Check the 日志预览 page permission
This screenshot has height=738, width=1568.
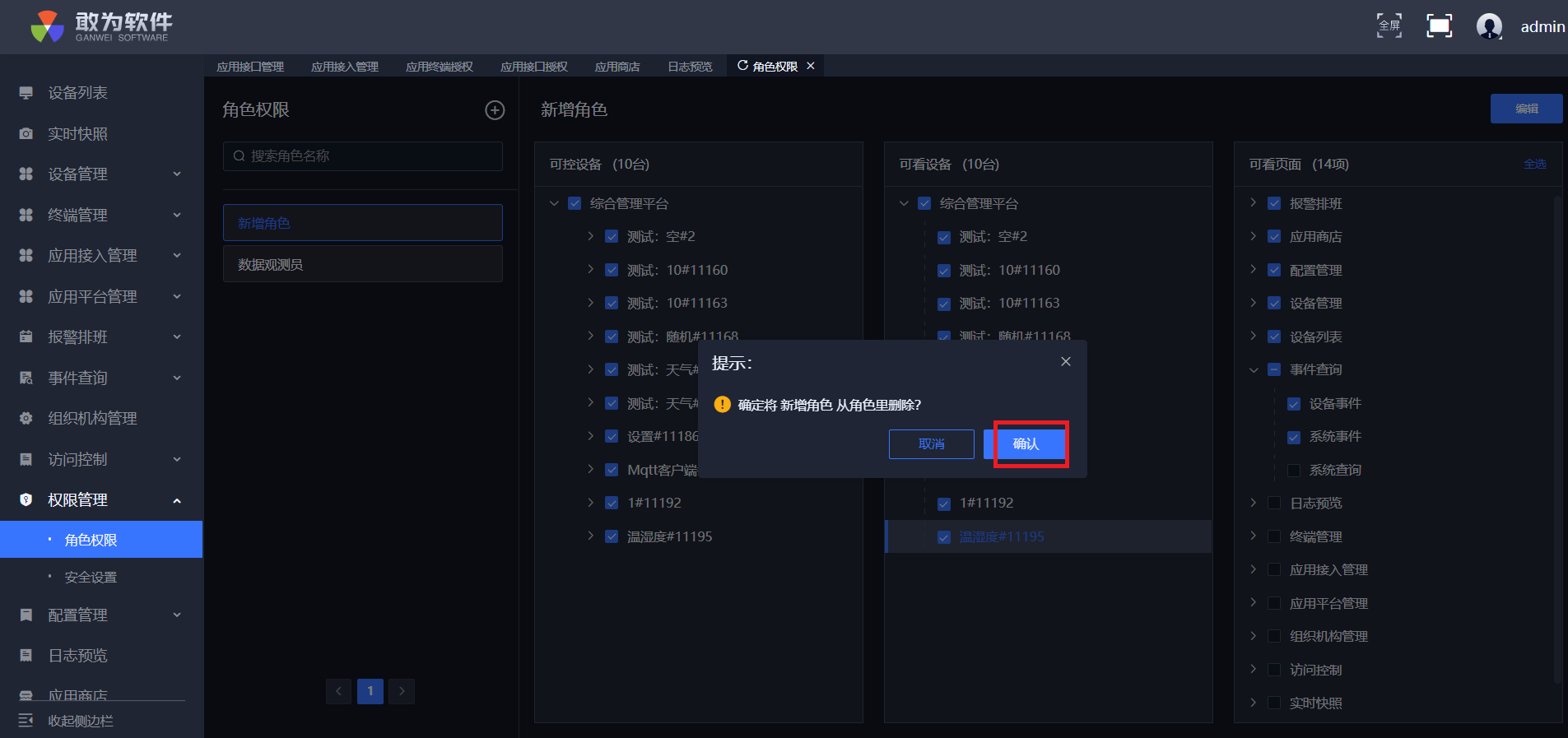coord(1274,503)
